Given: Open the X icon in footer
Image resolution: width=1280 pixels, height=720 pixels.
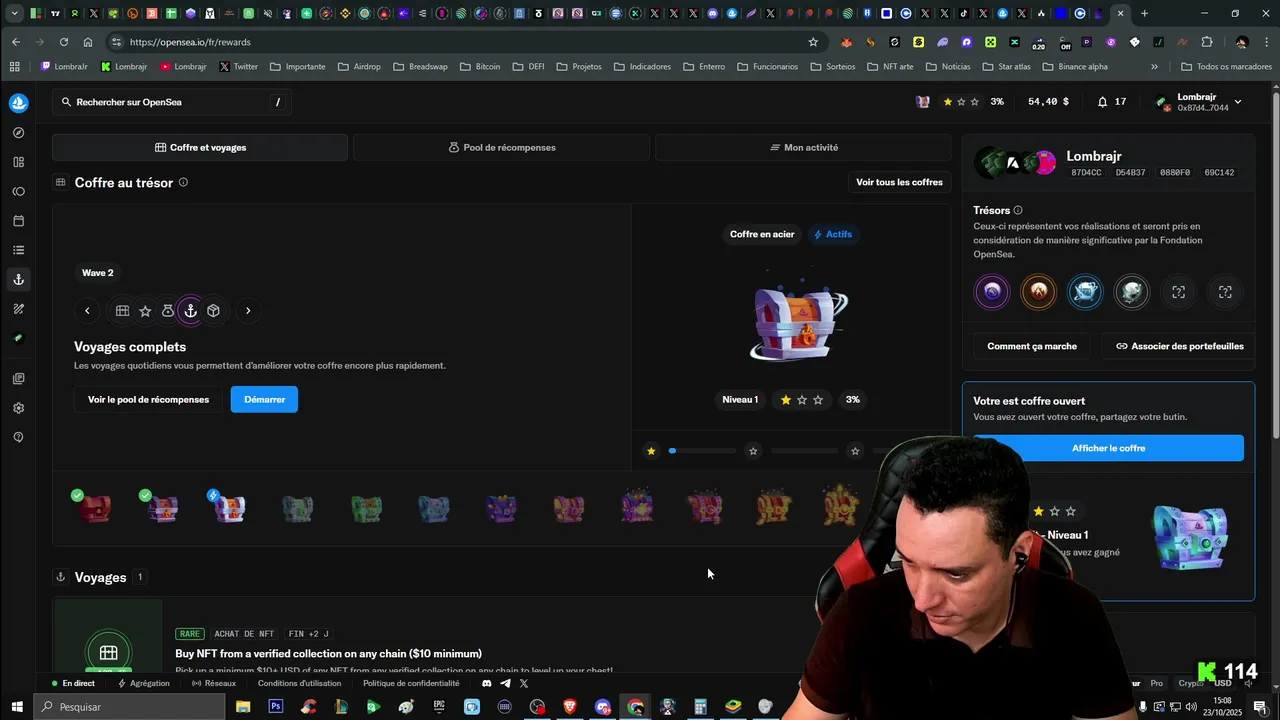Looking at the screenshot, I should pos(523,684).
